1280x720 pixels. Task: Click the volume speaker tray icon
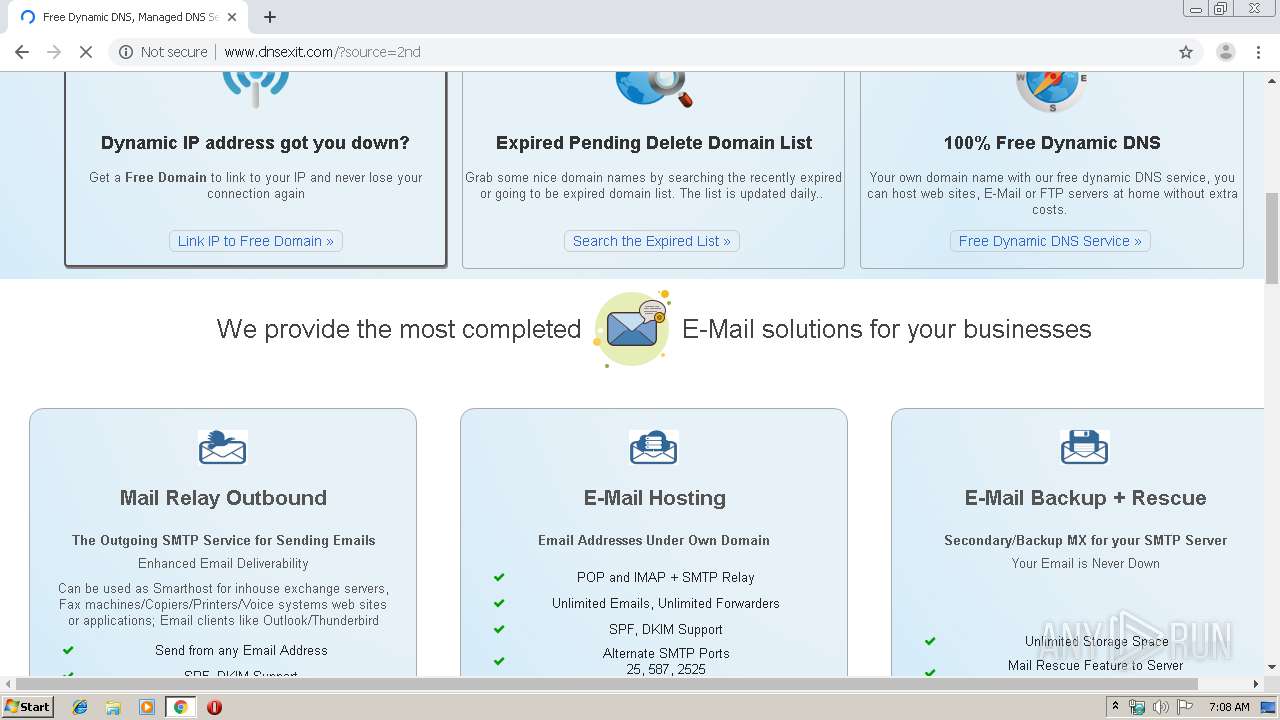1160,707
